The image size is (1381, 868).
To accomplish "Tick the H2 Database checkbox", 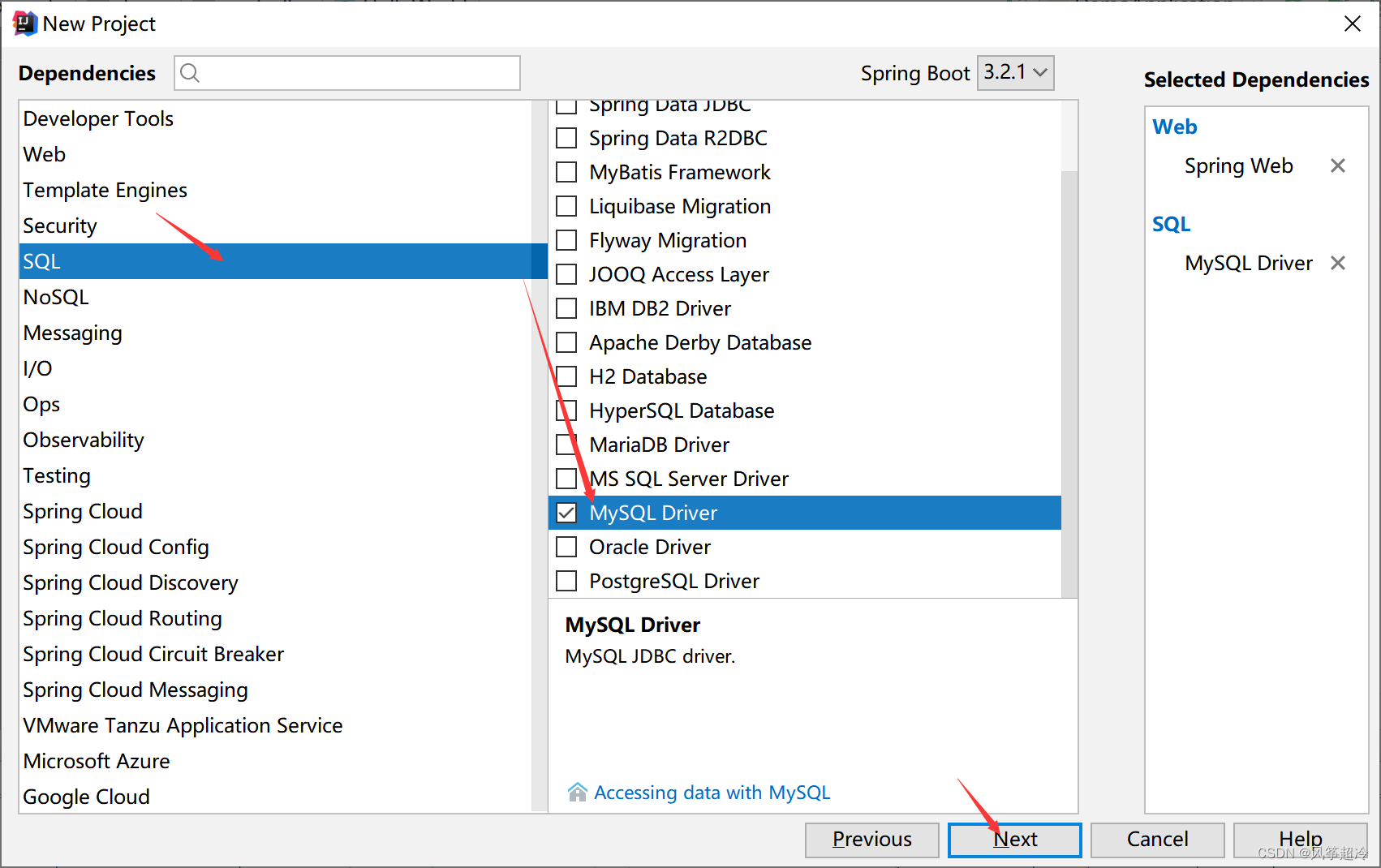I will pos(566,376).
